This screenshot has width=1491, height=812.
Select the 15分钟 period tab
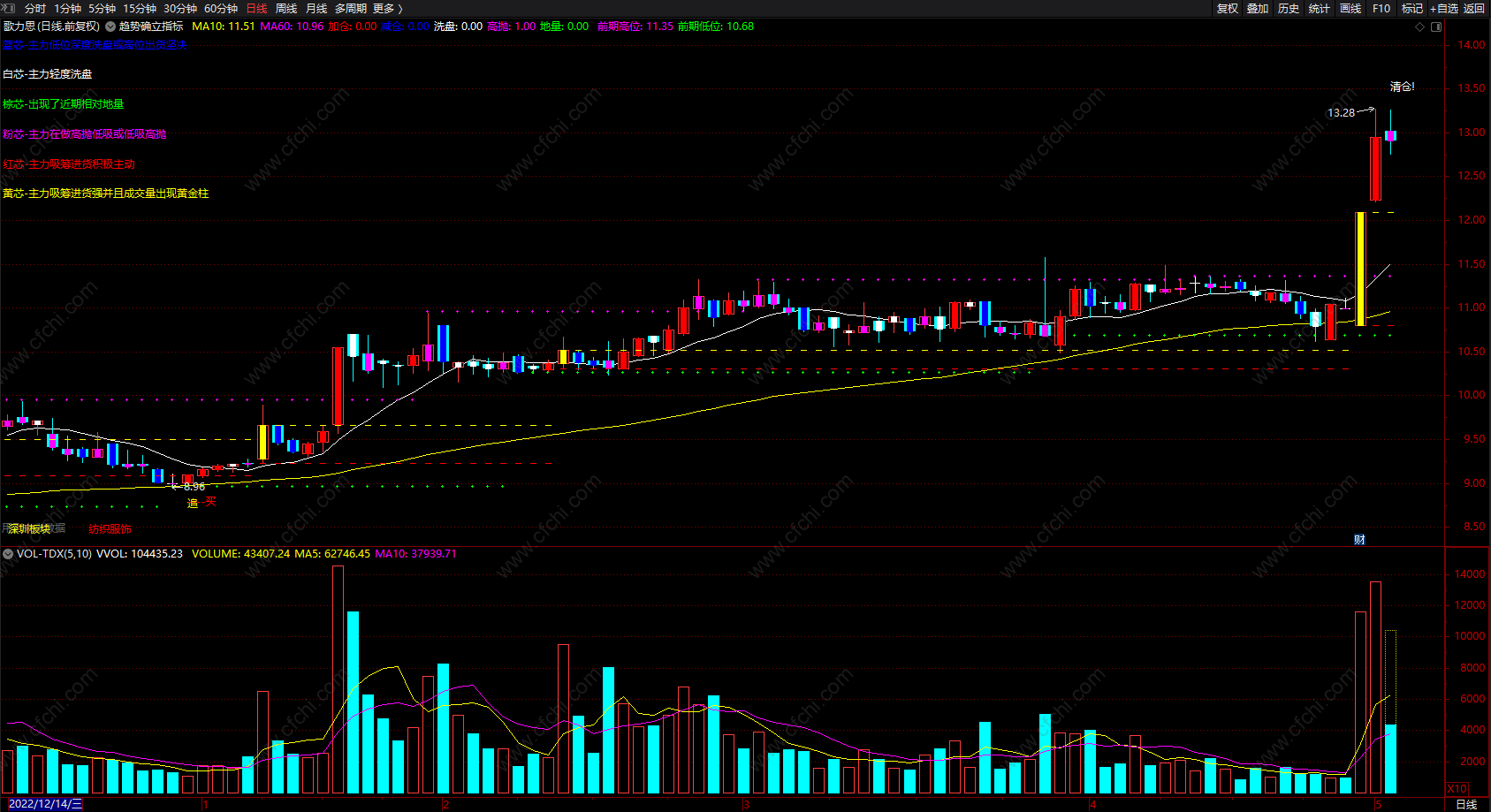tap(140, 8)
